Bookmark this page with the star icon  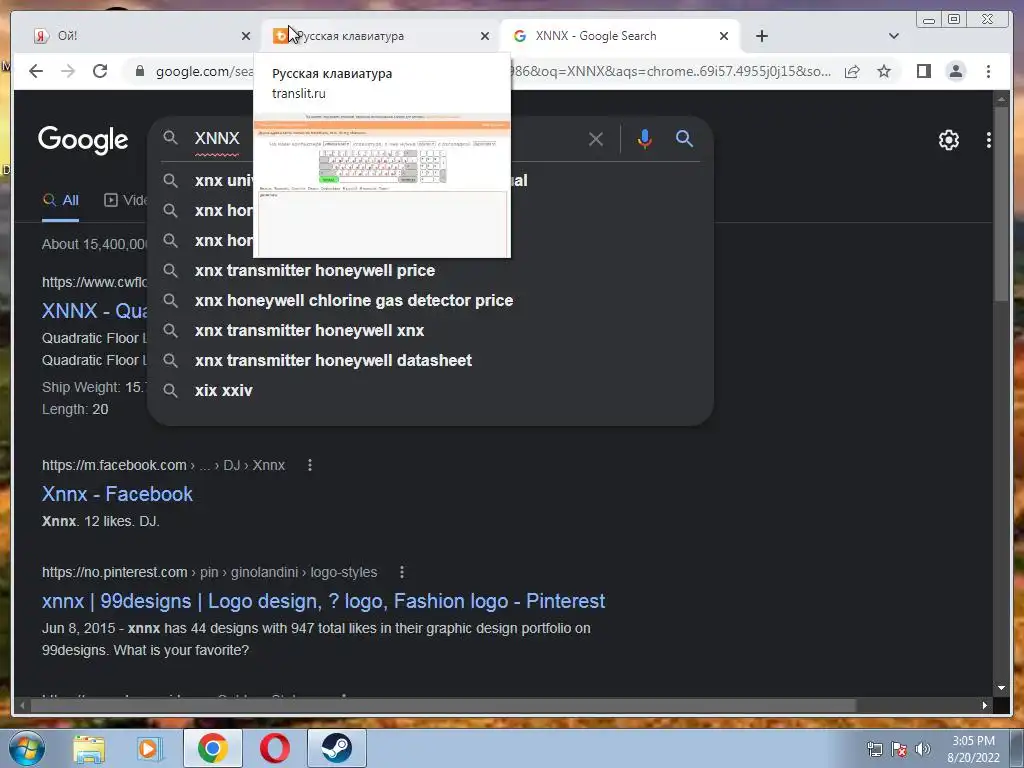(884, 71)
